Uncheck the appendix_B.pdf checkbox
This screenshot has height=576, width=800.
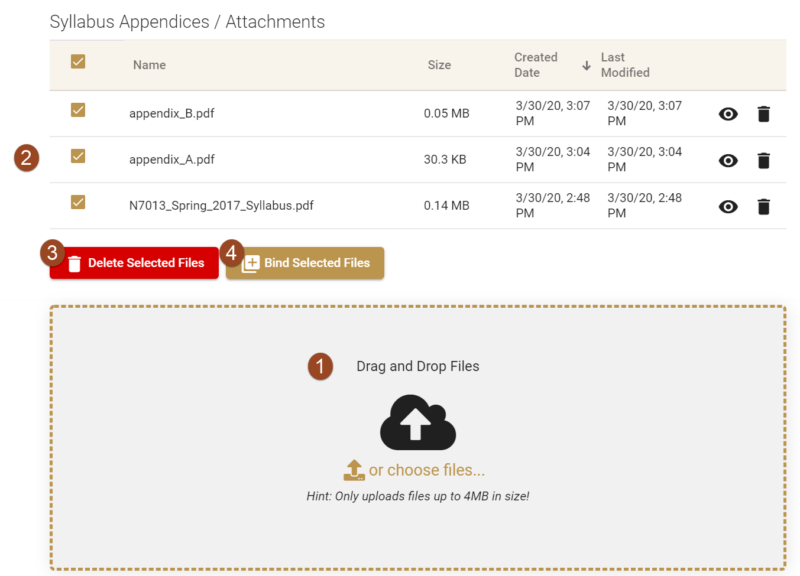pyautogui.click(x=78, y=110)
